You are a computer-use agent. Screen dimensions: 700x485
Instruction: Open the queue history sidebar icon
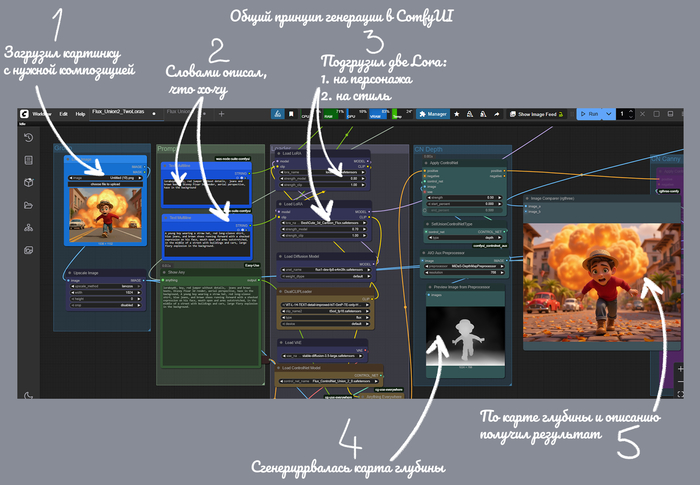(29, 137)
